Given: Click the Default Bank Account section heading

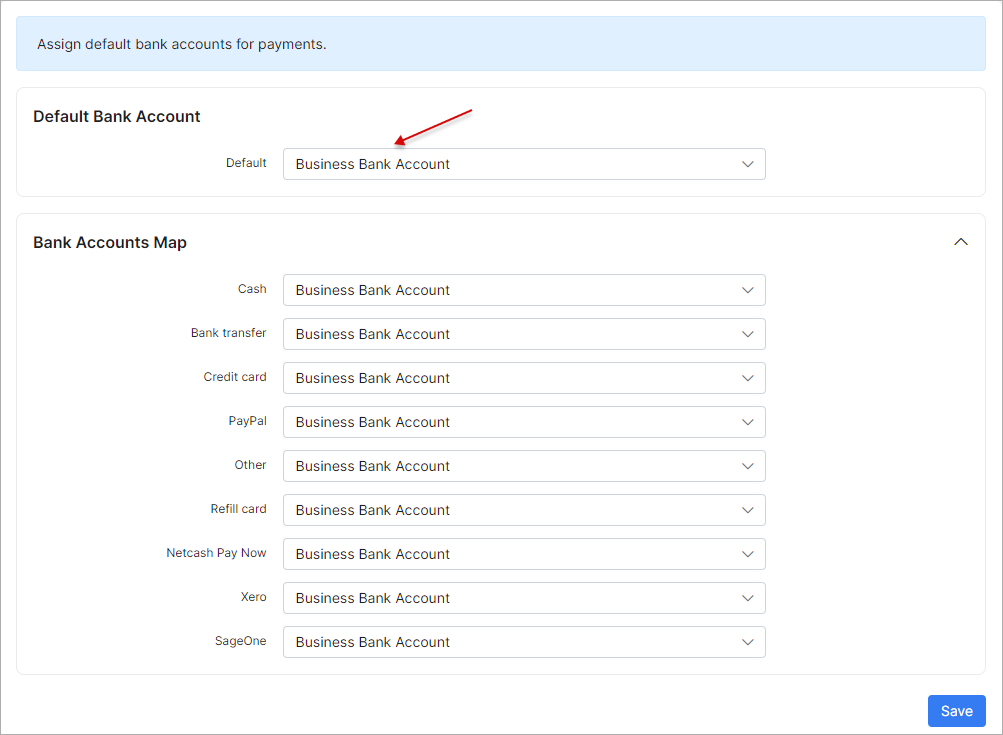Looking at the screenshot, I should pyautogui.click(x=116, y=116).
